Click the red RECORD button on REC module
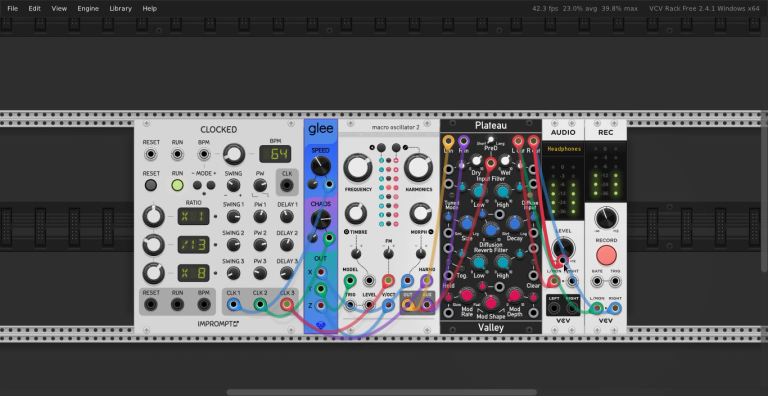Viewport: 768px width, 396px height. 606,255
